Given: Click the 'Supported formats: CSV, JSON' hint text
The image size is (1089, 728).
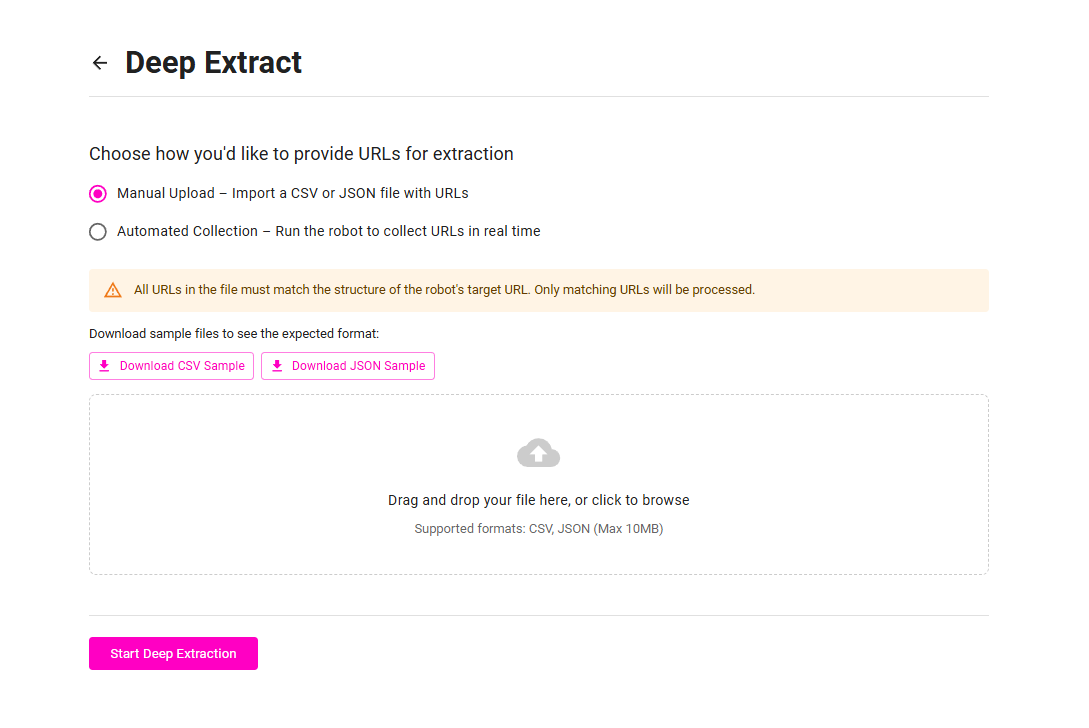Looking at the screenshot, I should click(x=538, y=529).
